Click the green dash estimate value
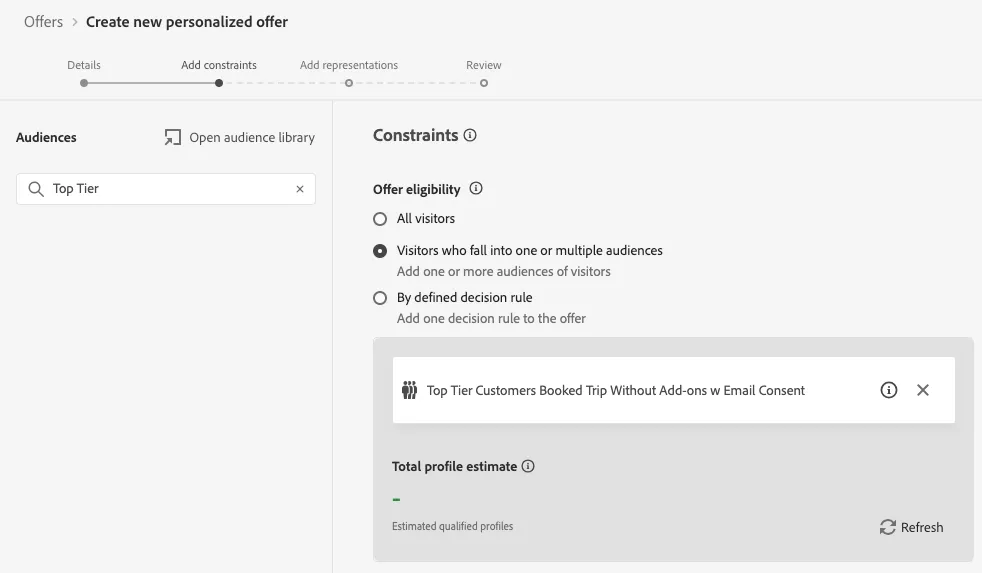The width and height of the screenshot is (982, 573). [x=396, y=499]
